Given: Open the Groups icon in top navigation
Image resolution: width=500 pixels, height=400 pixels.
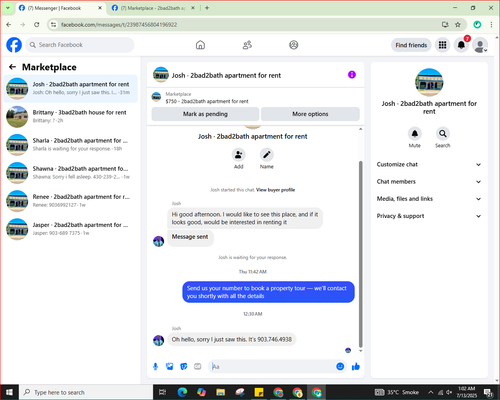Looking at the screenshot, I should [294, 45].
